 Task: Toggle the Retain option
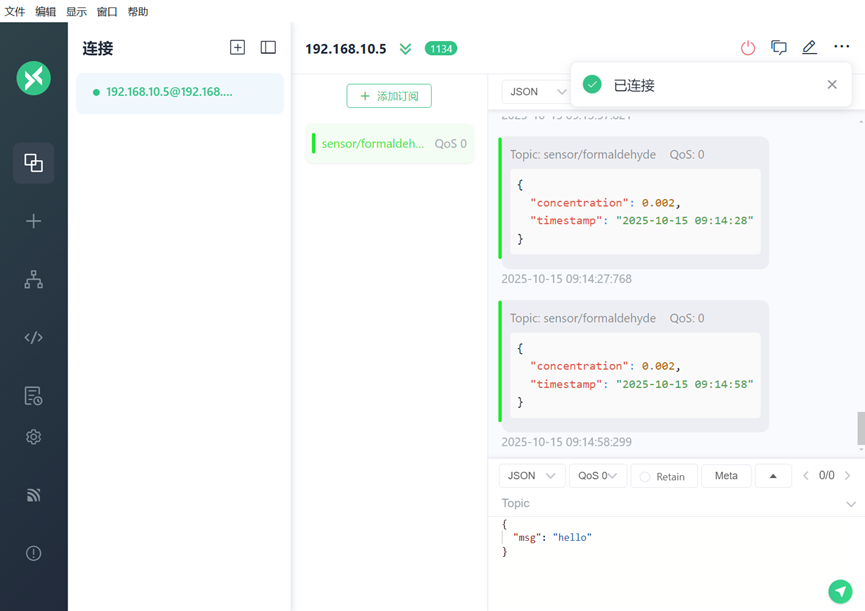pos(661,476)
